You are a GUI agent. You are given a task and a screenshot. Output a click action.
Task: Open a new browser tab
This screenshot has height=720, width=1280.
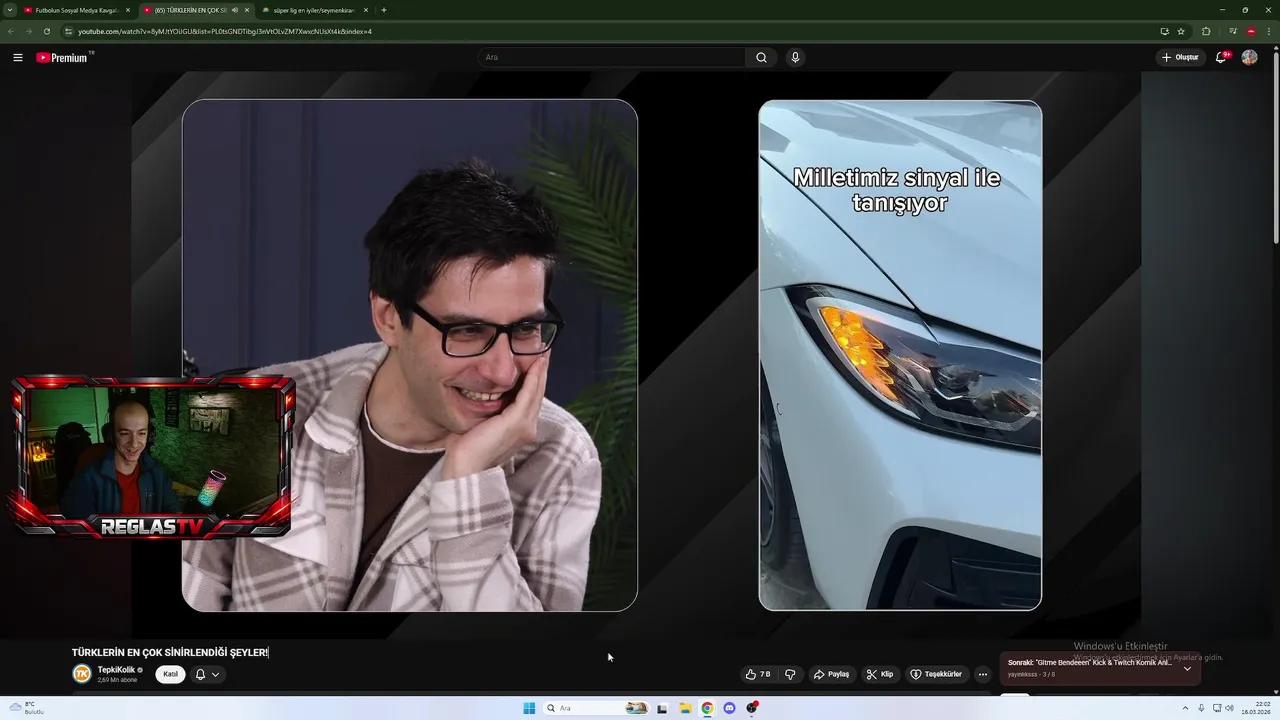384,10
